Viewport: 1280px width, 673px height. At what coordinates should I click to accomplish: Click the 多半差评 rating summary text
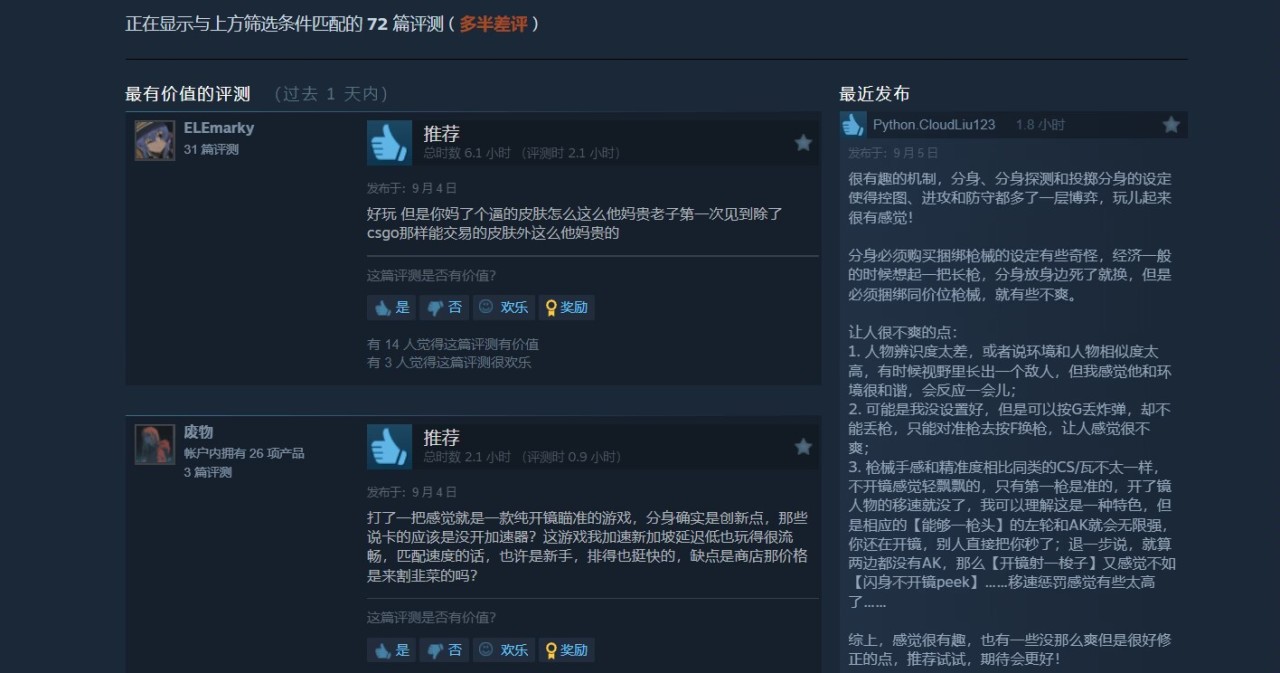[493, 24]
